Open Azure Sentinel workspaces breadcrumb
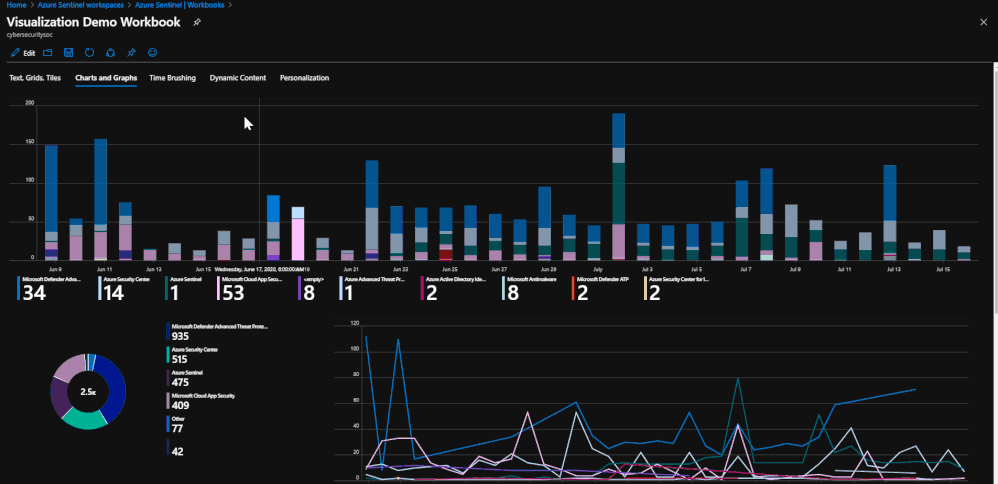This screenshot has width=998, height=484. [80, 4]
